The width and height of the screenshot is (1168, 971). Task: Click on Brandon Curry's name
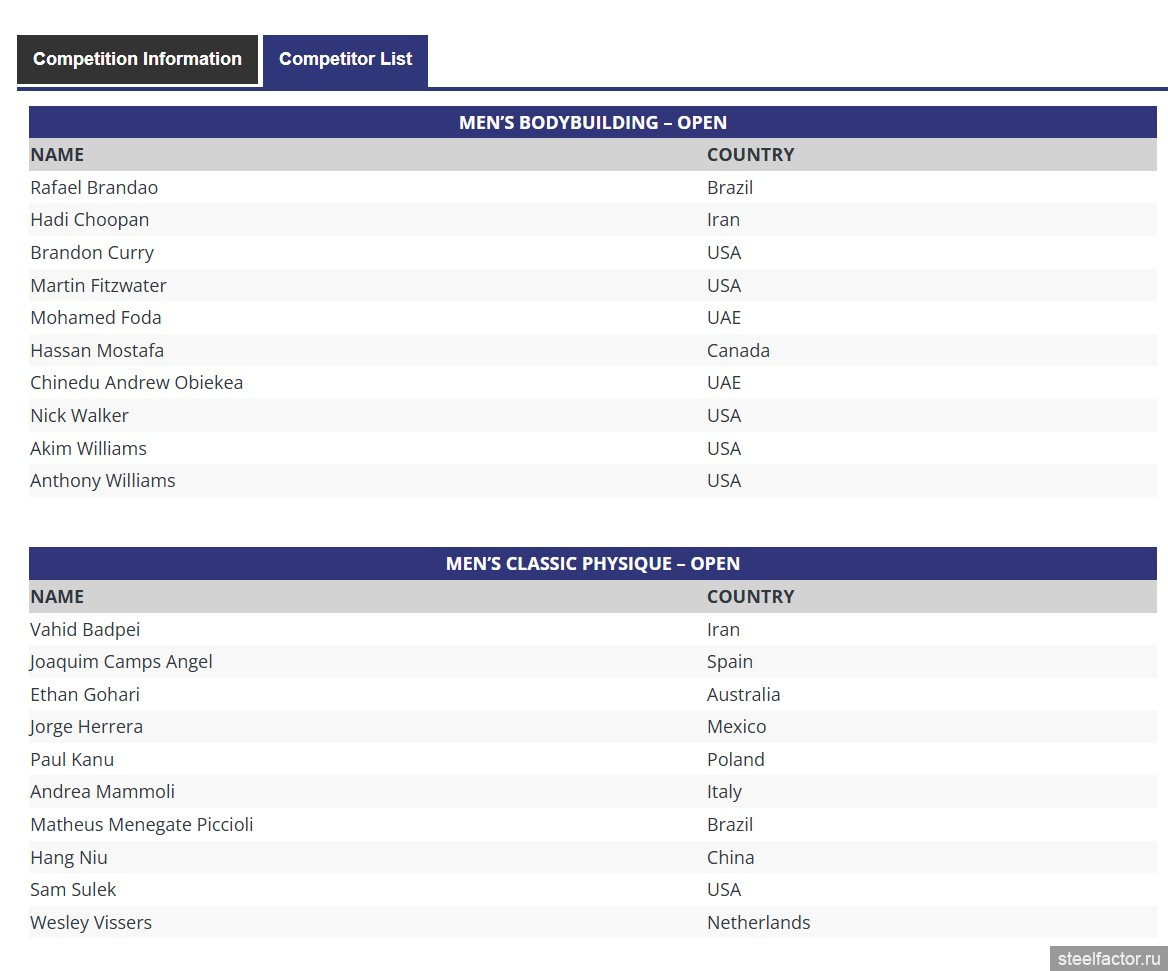tap(92, 252)
